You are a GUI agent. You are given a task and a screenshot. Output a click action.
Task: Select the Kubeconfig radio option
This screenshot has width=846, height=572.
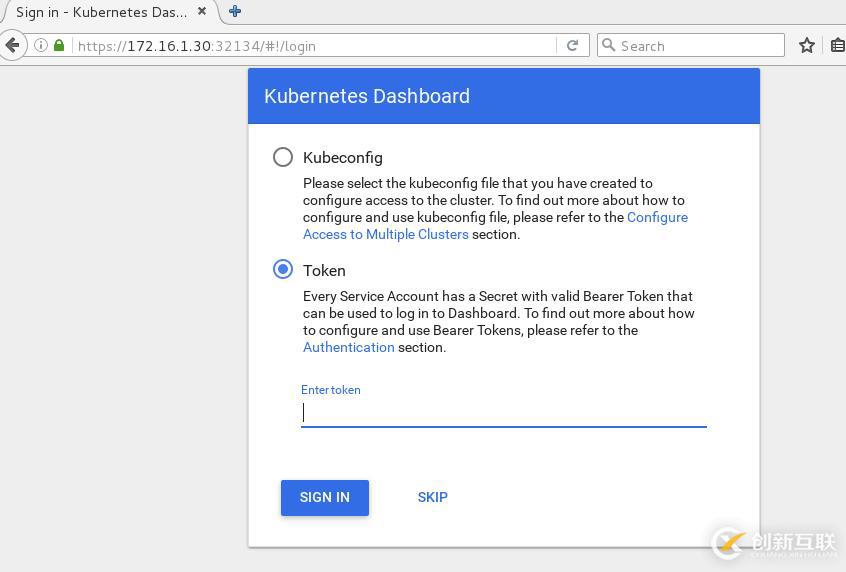coord(283,157)
